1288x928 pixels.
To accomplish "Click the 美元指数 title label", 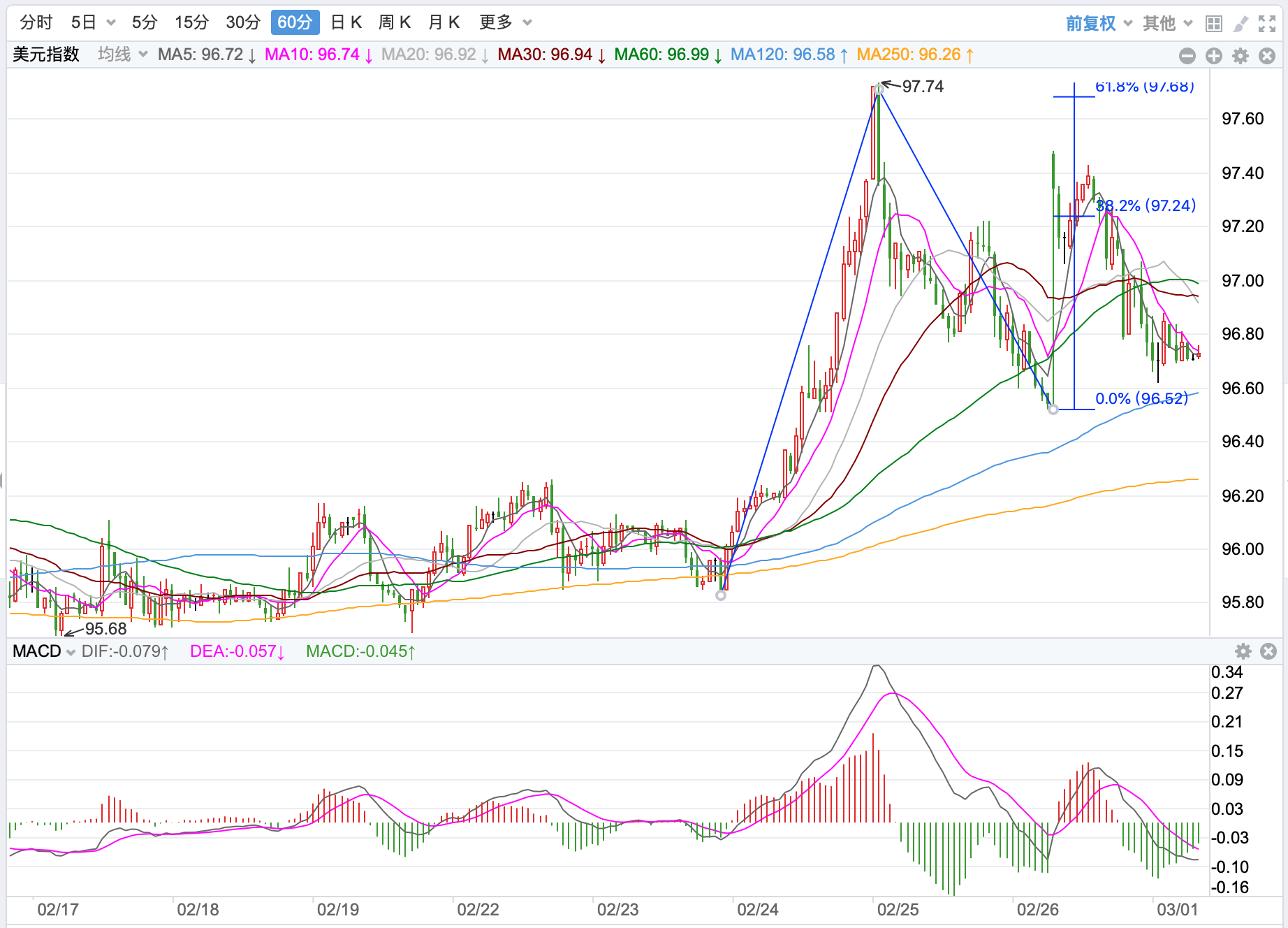I will (46, 55).
